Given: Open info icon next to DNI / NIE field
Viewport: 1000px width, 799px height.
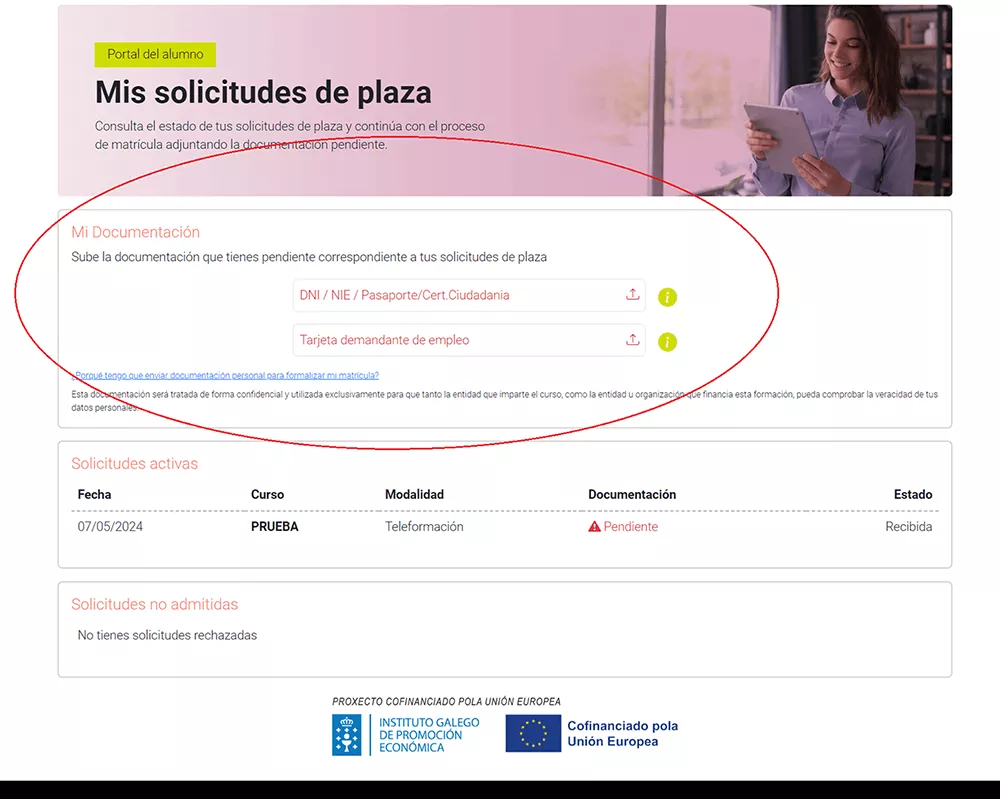Looking at the screenshot, I should (667, 297).
